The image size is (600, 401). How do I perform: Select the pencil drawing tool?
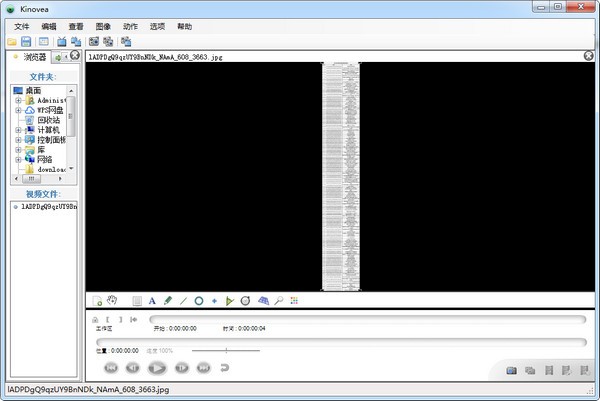pos(168,301)
